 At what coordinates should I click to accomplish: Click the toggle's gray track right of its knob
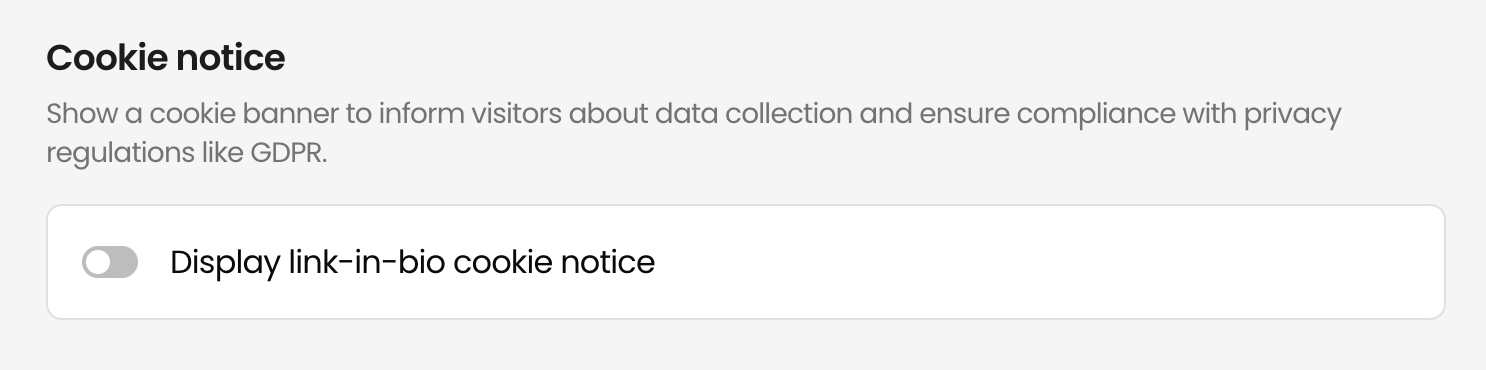click(x=124, y=263)
